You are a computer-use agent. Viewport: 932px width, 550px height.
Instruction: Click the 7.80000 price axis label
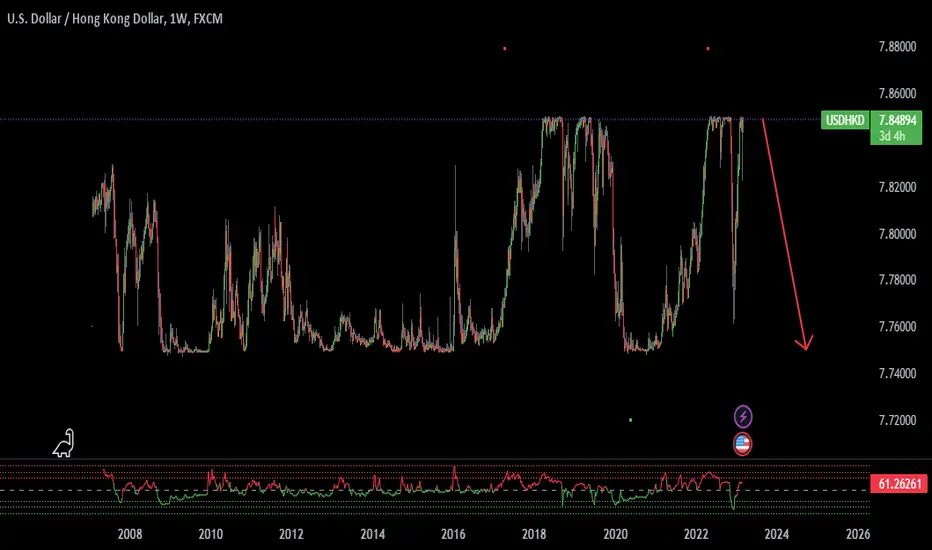coord(897,234)
